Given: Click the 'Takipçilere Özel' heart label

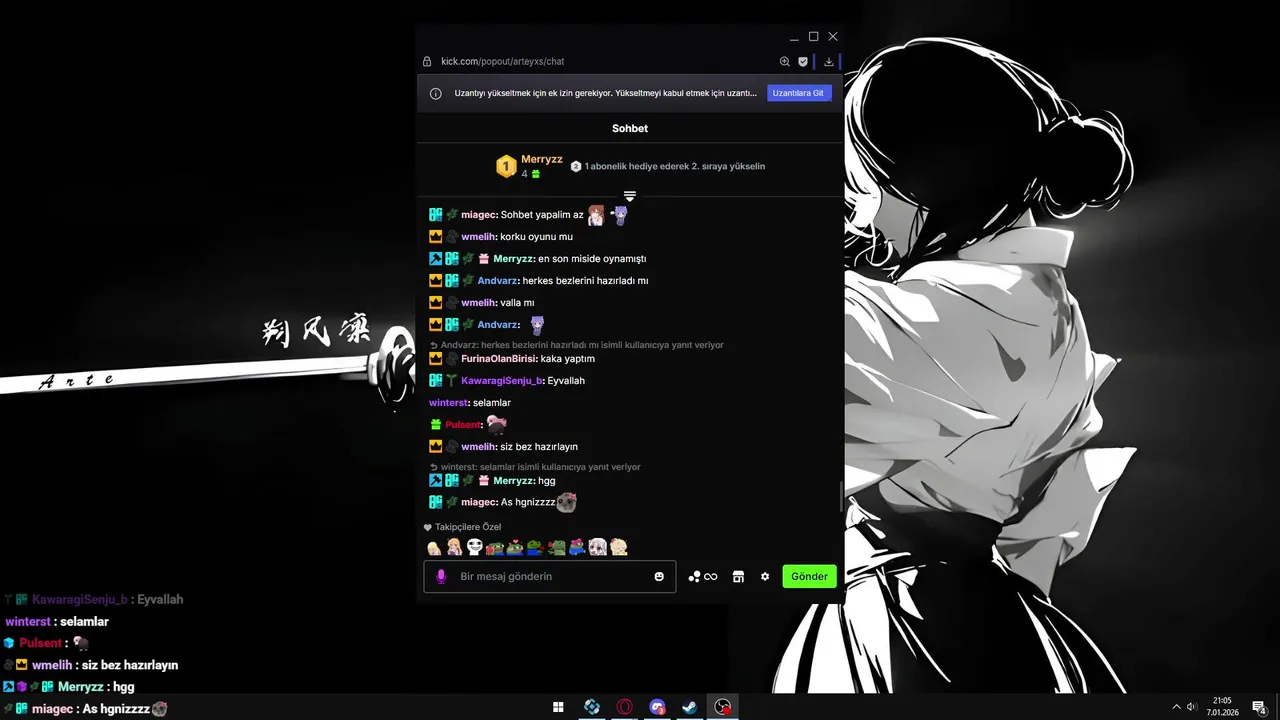Looking at the screenshot, I should (462, 527).
